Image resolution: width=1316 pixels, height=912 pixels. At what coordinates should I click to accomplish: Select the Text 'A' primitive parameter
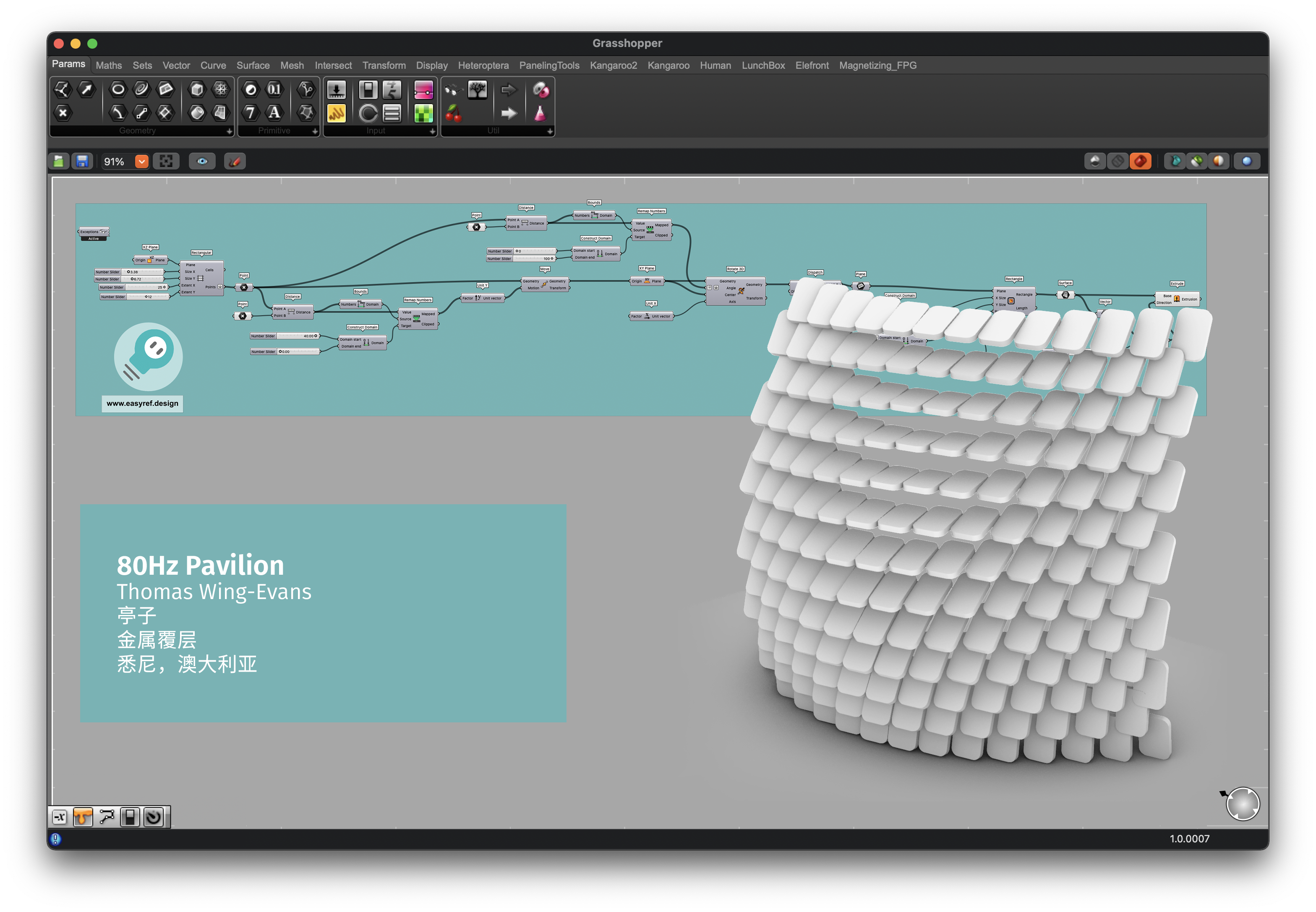pyautogui.click(x=274, y=112)
